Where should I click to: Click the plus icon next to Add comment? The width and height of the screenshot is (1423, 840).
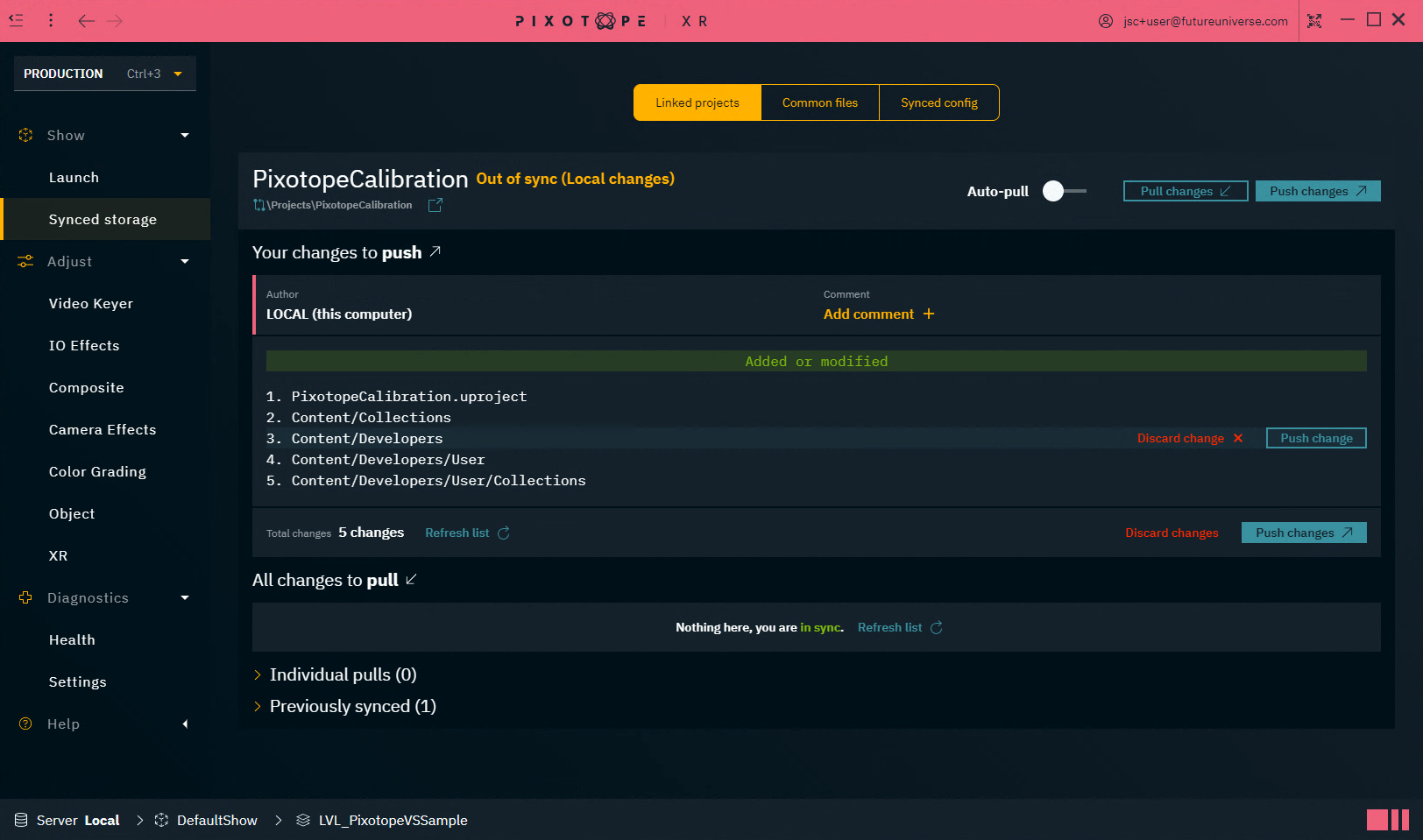[929, 314]
